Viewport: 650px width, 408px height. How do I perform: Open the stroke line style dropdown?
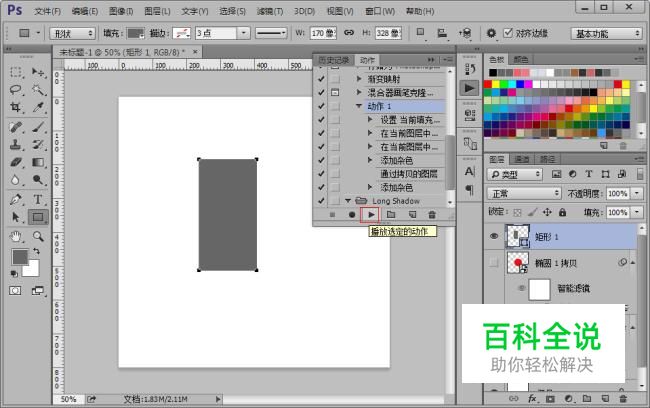tap(271, 33)
